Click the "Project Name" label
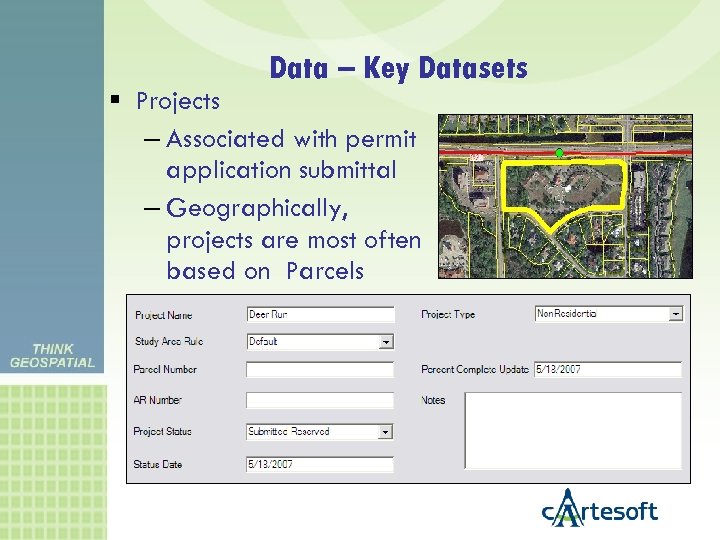This screenshot has height=540, width=720. click(163, 315)
